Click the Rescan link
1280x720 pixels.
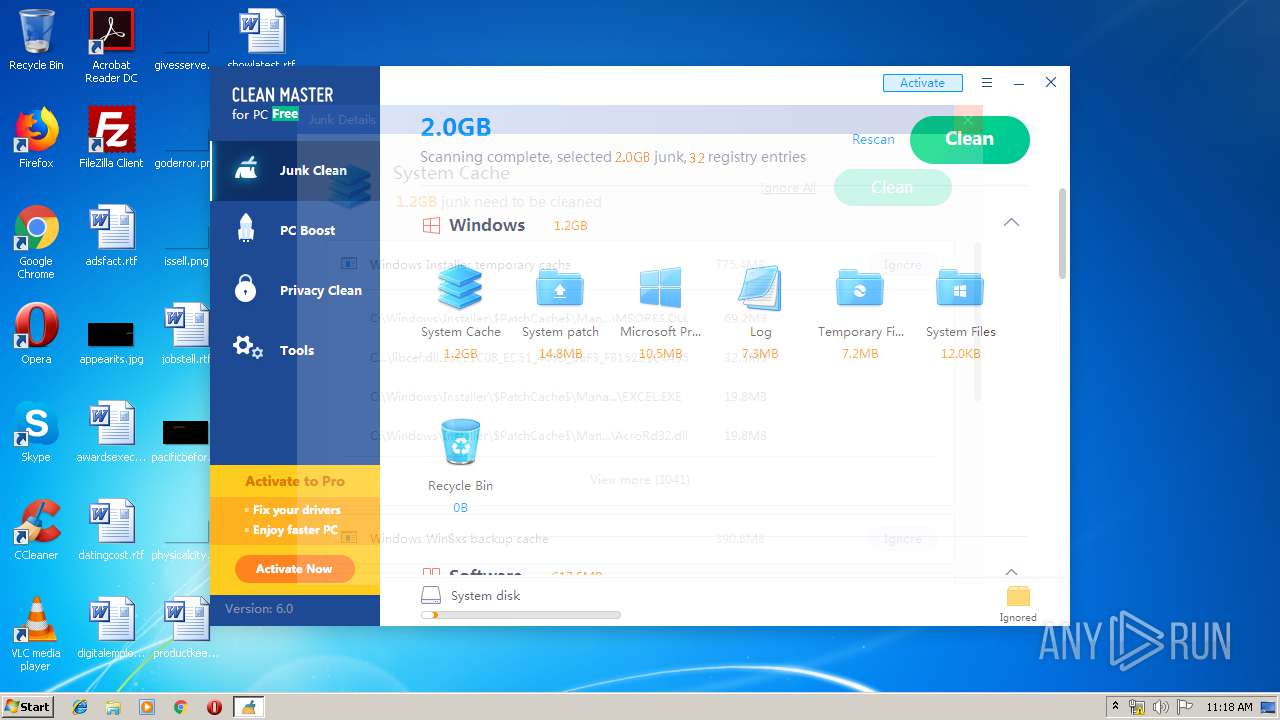(873, 139)
